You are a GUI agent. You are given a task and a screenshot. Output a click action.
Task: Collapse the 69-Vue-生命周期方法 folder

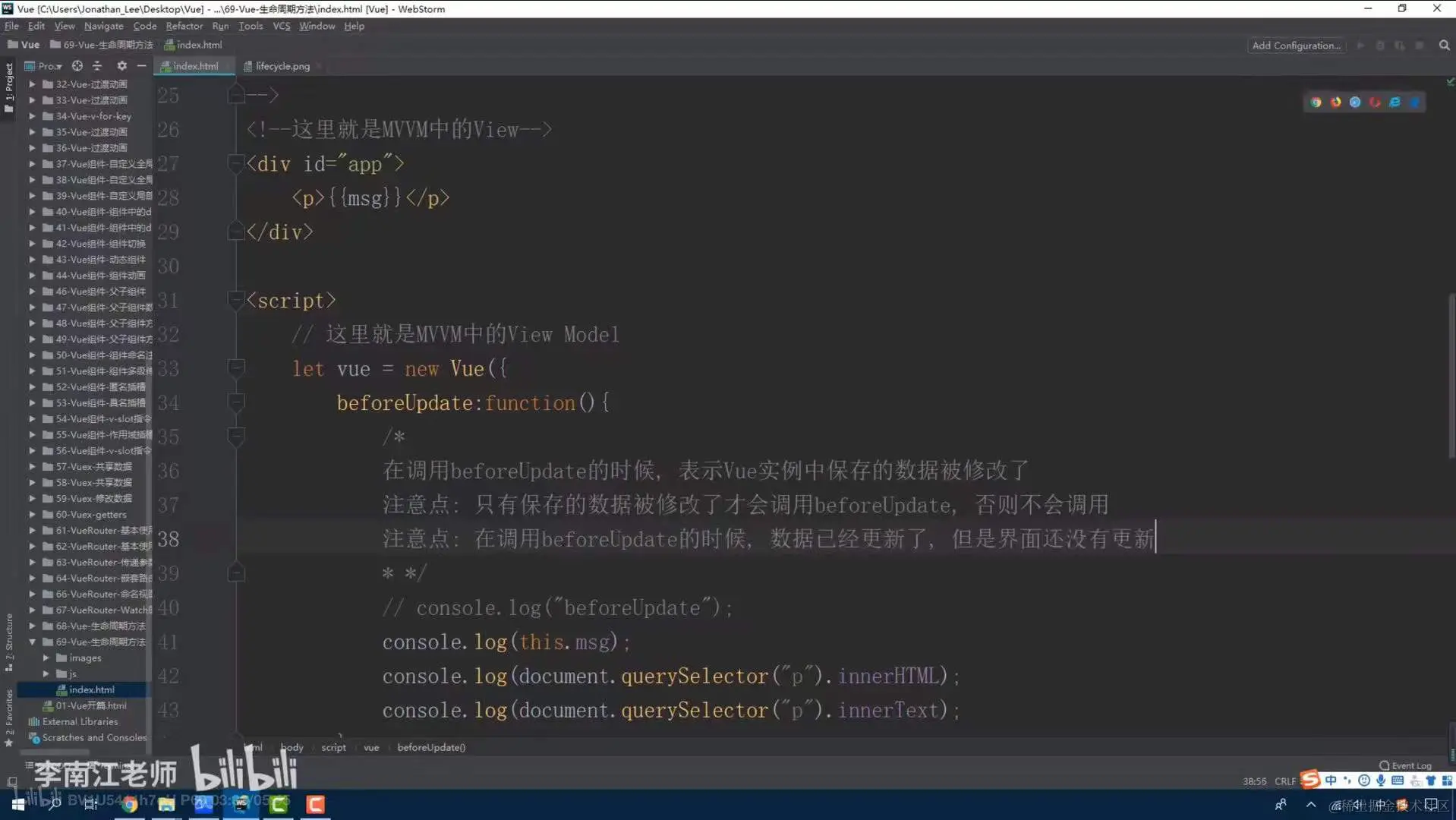click(x=31, y=642)
